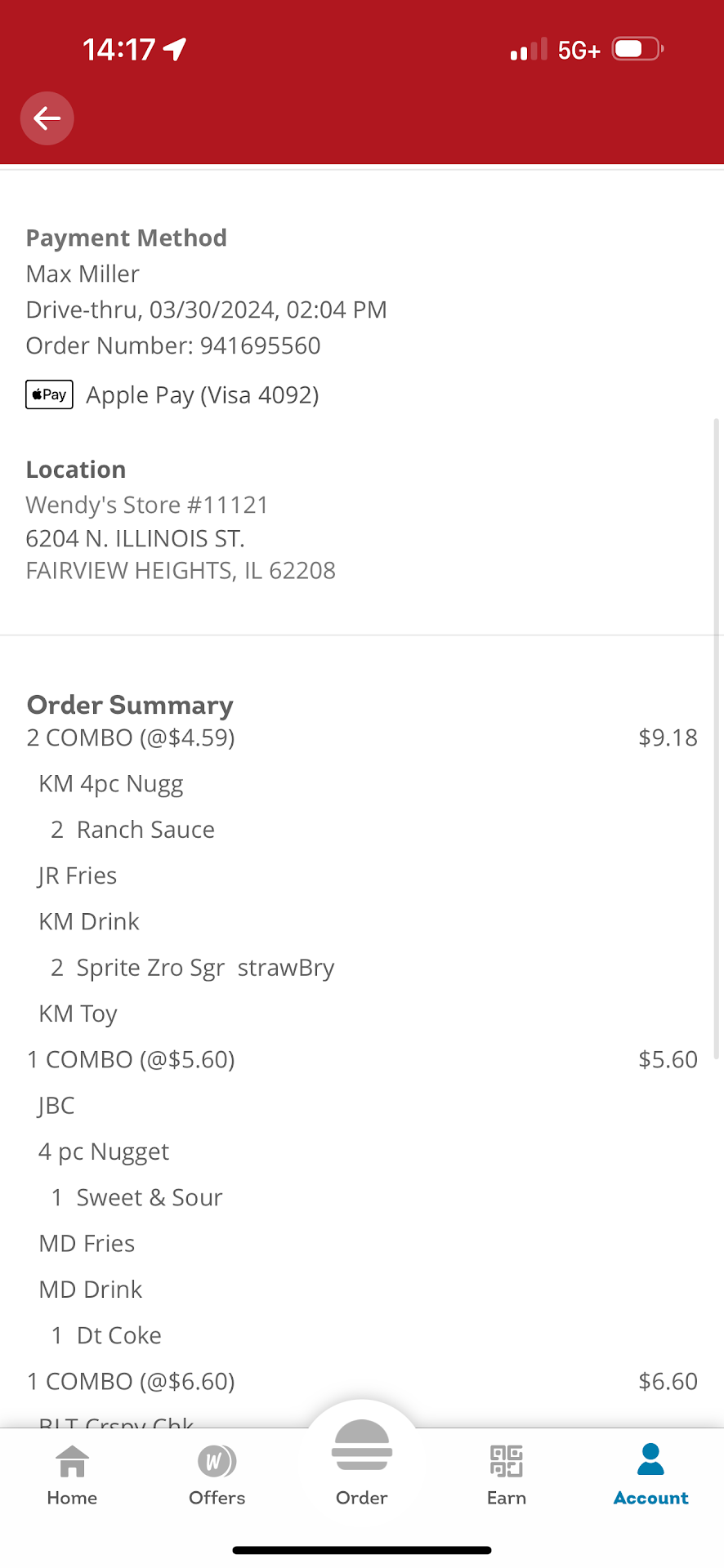Tap the 2 COMBO (@$4.59) line
This screenshot has width=724, height=1568.
click(131, 737)
